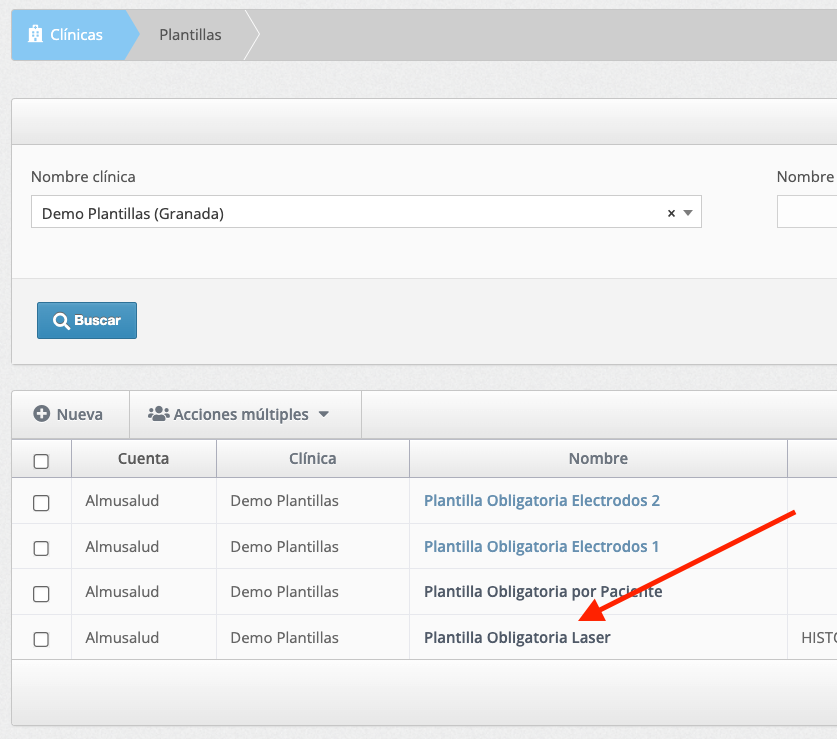The width and height of the screenshot is (837, 739).
Task: Open the Clínicas breadcrumb
Action: pyautogui.click(x=75, y=35)
